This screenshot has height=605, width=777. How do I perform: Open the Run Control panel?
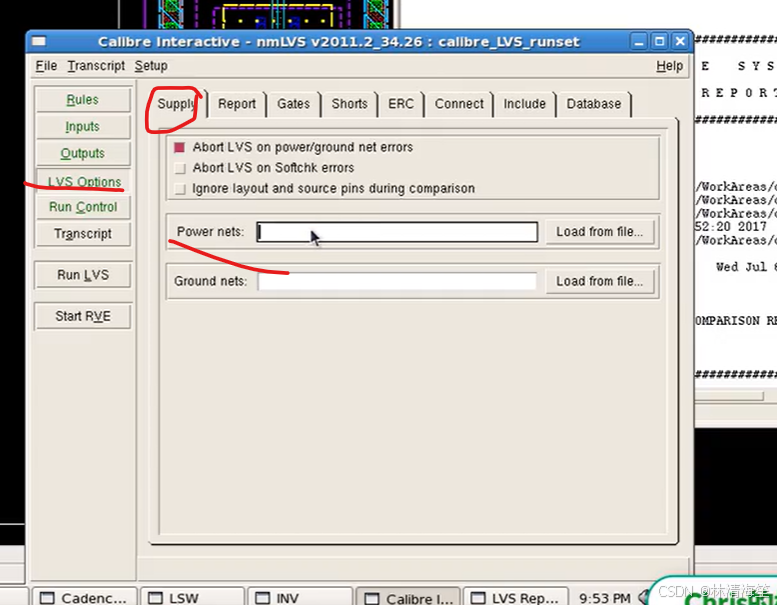point(83,207)
